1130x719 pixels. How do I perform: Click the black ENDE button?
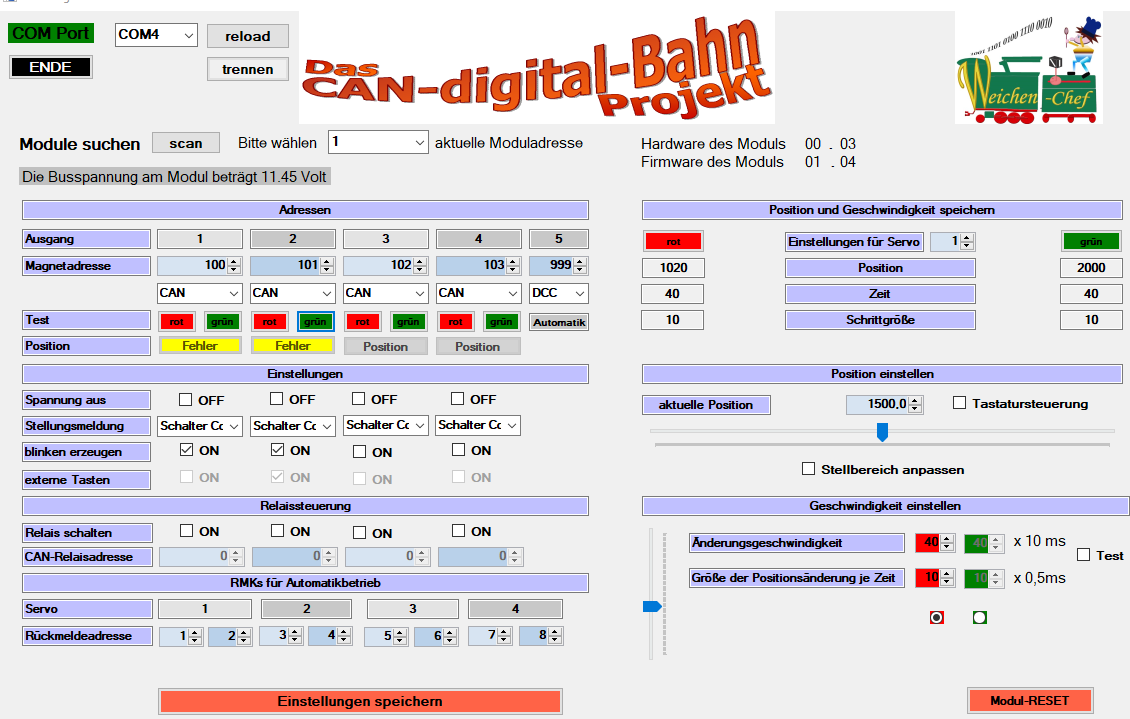[x=50, y=67]
